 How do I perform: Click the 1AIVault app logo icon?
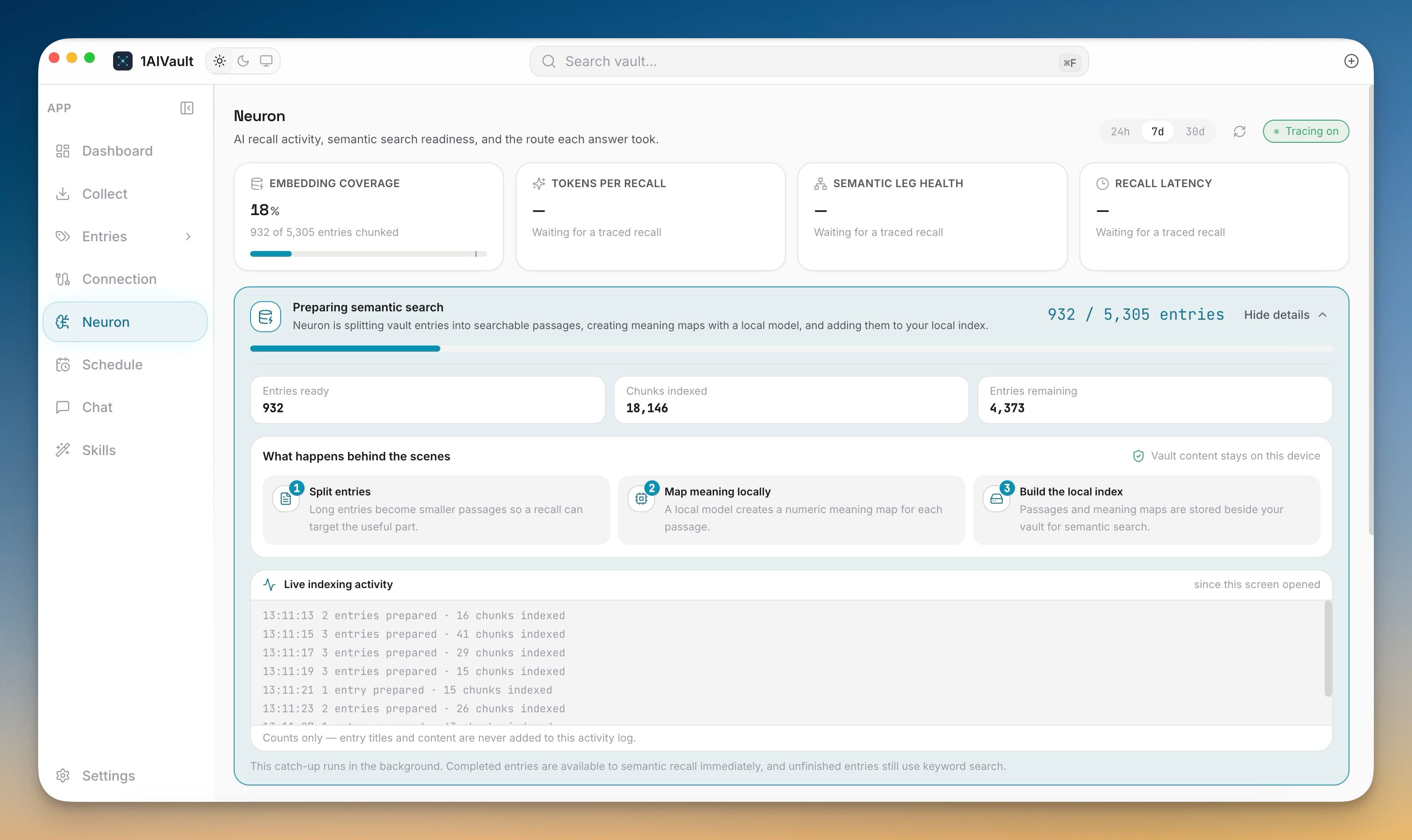pyautogui.click(x=122, y=61)
